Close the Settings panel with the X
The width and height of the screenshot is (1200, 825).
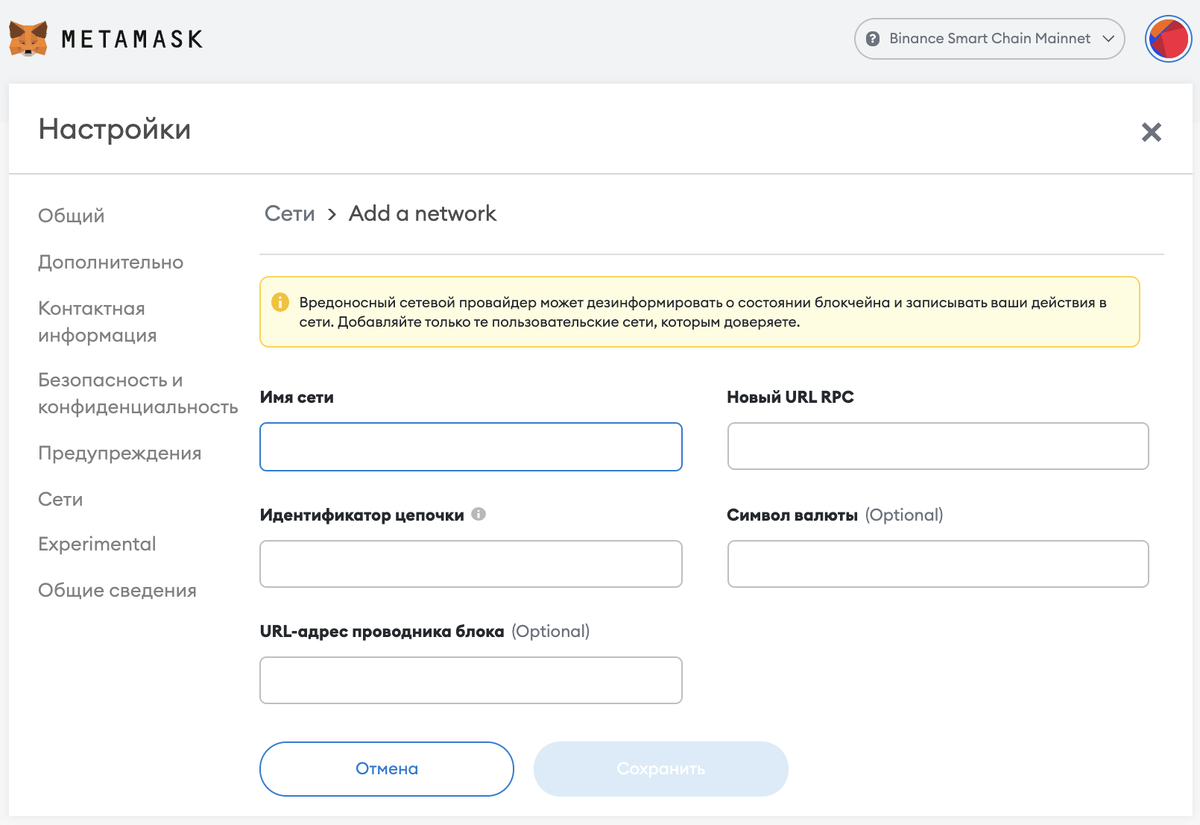click(1151, 132)
